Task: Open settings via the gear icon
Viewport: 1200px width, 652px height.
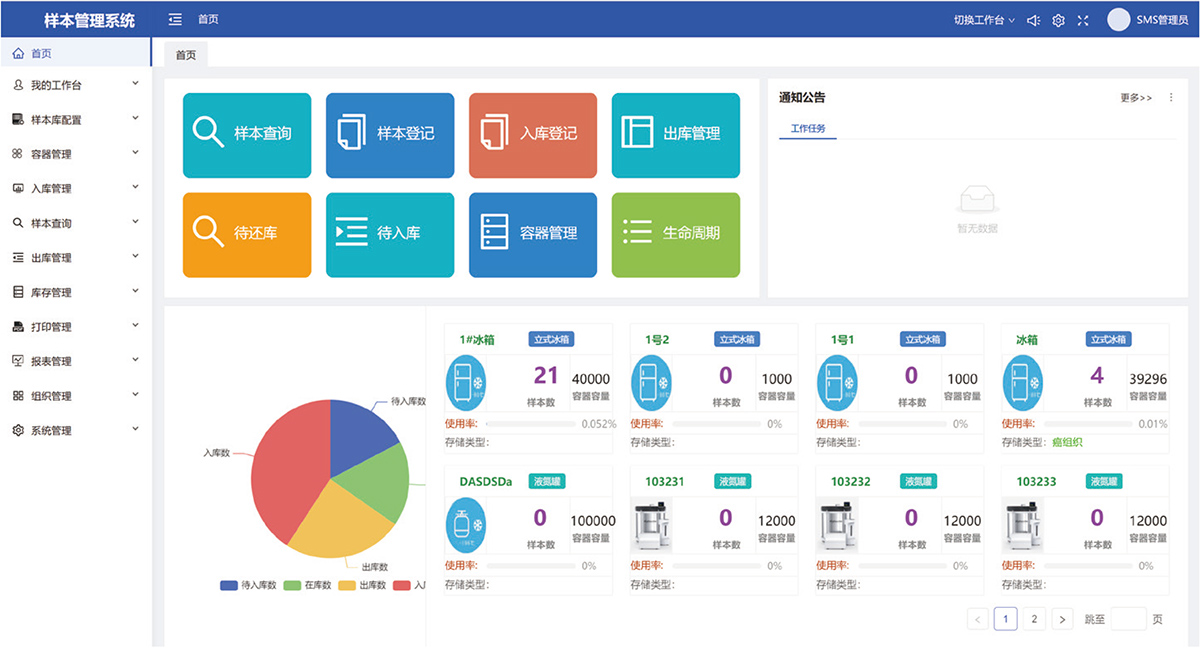Action: [x=1058, y=20]
